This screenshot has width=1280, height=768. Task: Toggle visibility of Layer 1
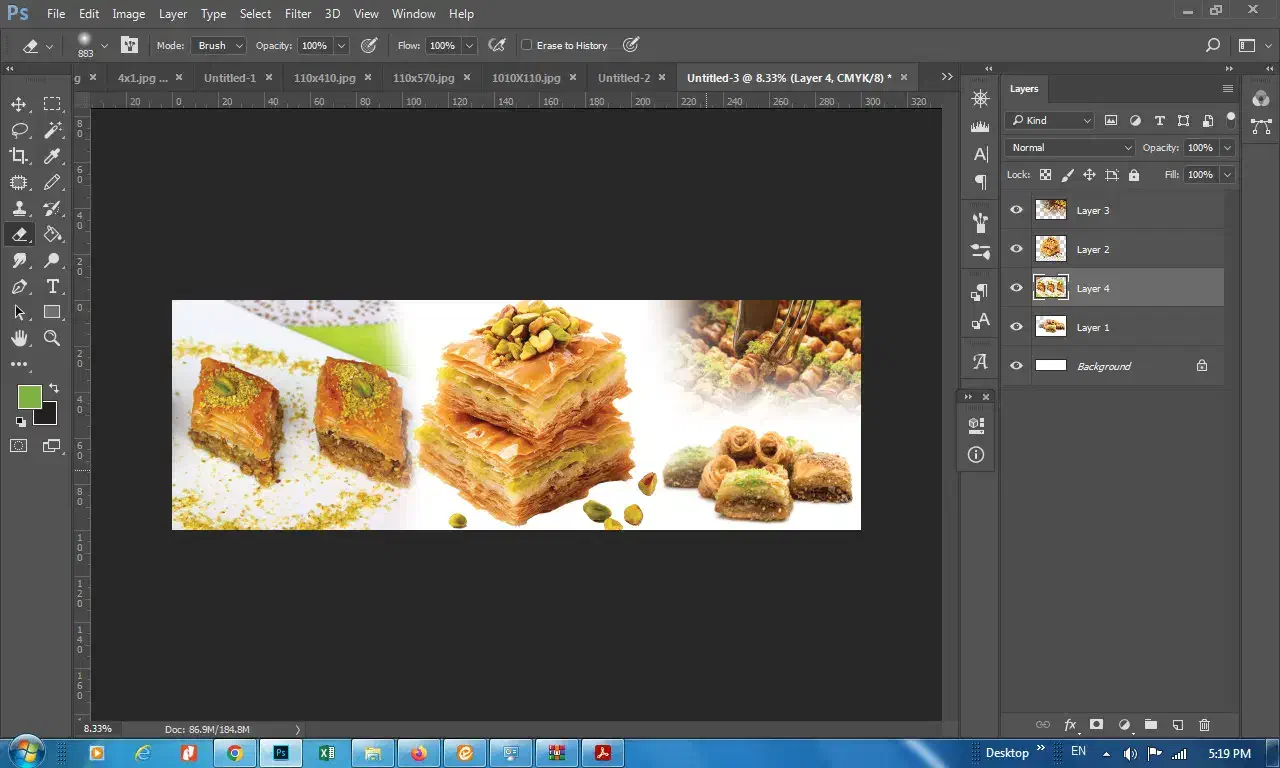point(1016,327)
